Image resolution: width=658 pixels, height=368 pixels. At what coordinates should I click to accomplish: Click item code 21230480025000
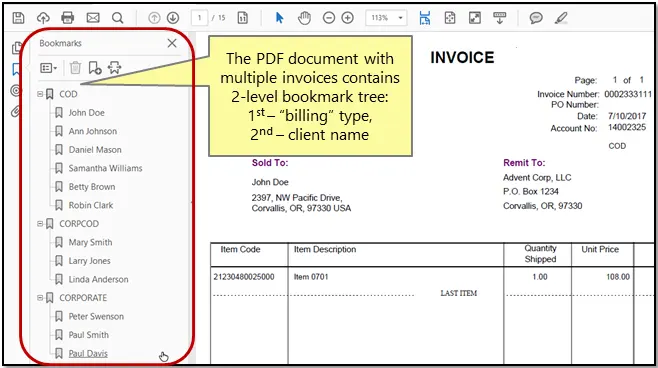pyautogui.click(x=244, y=277)
